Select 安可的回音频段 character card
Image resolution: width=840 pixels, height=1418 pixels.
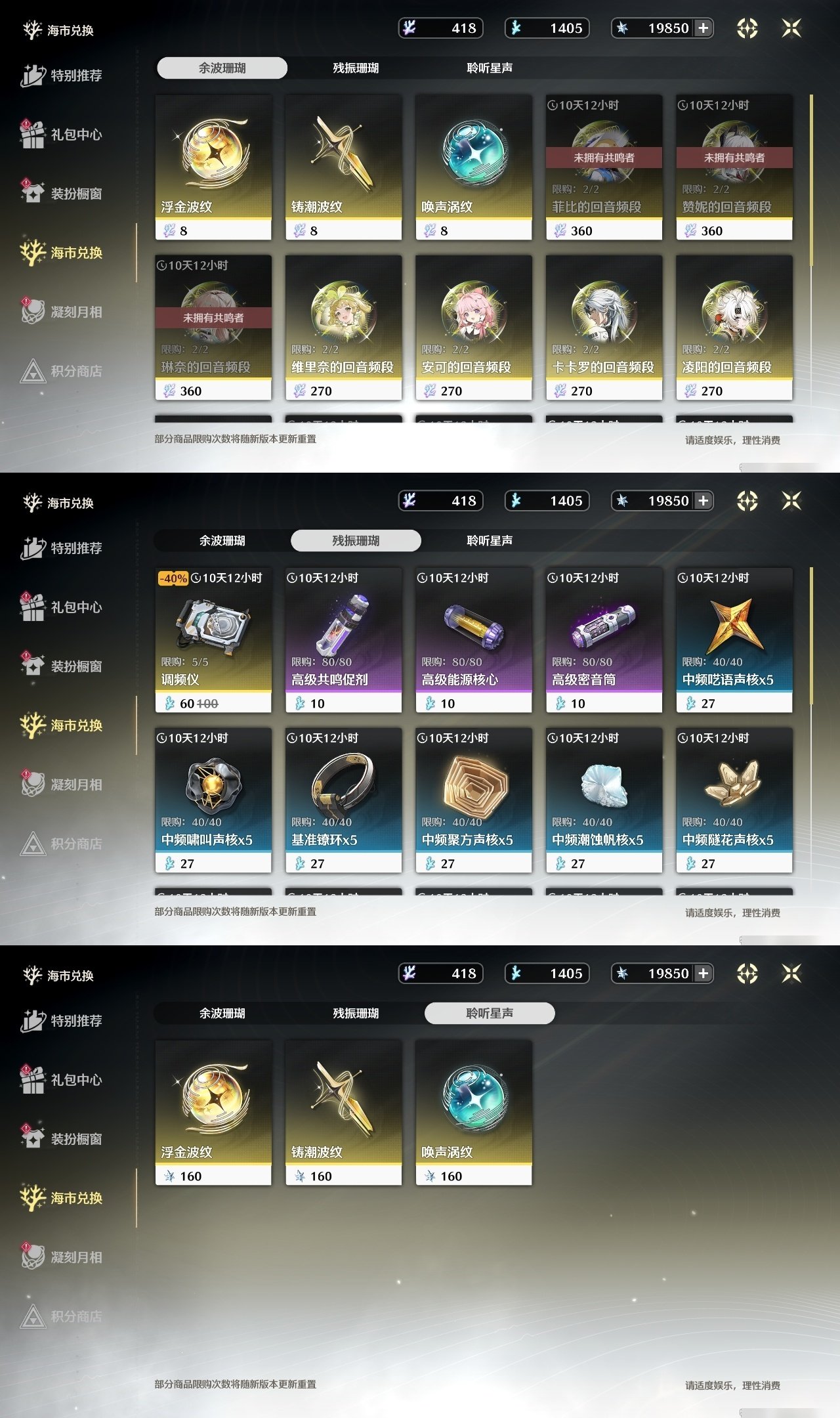click(x=474, y=328)
